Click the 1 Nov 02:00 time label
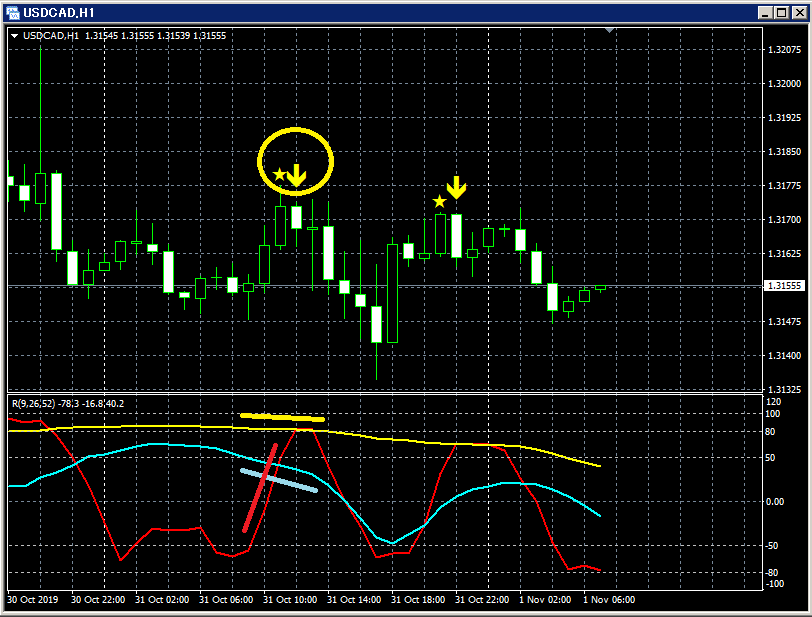This screenshot has width=812, height=617. (545, 599)
